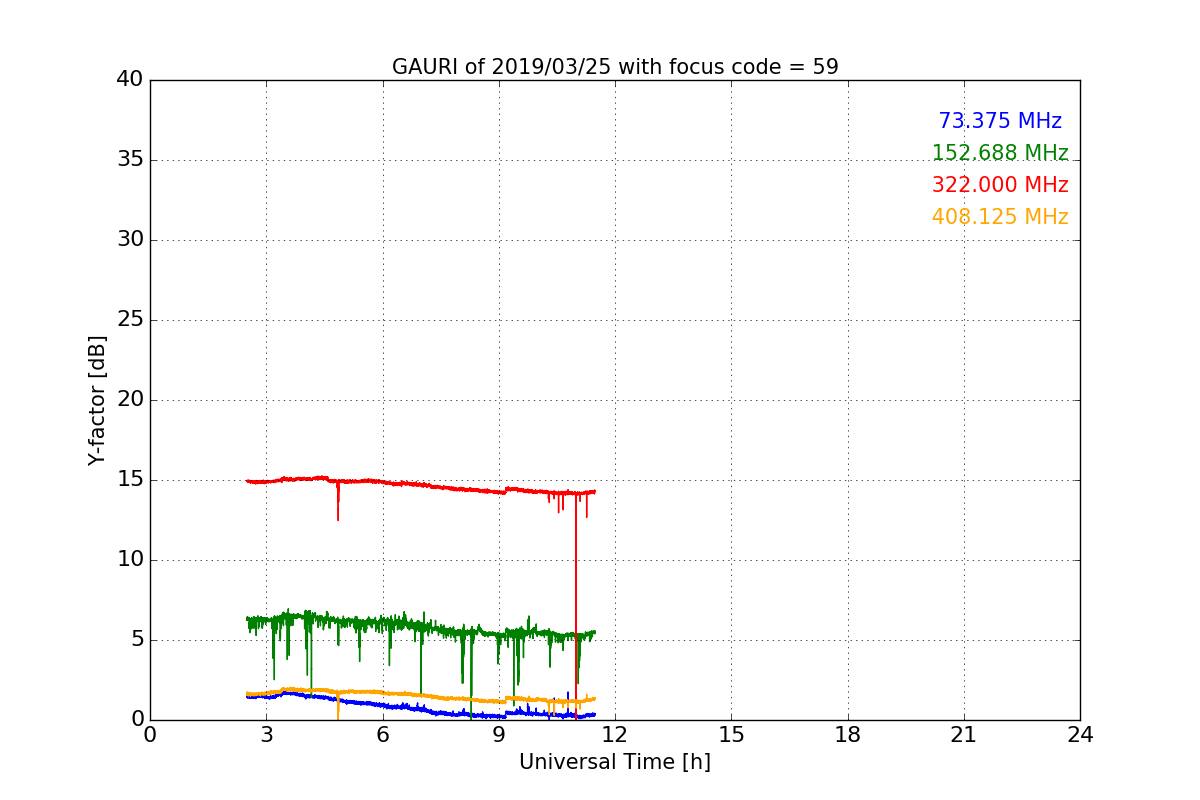Click the plot title GAURI of 2019/03/25
The image size is (1200, 800).
(615, 67)
